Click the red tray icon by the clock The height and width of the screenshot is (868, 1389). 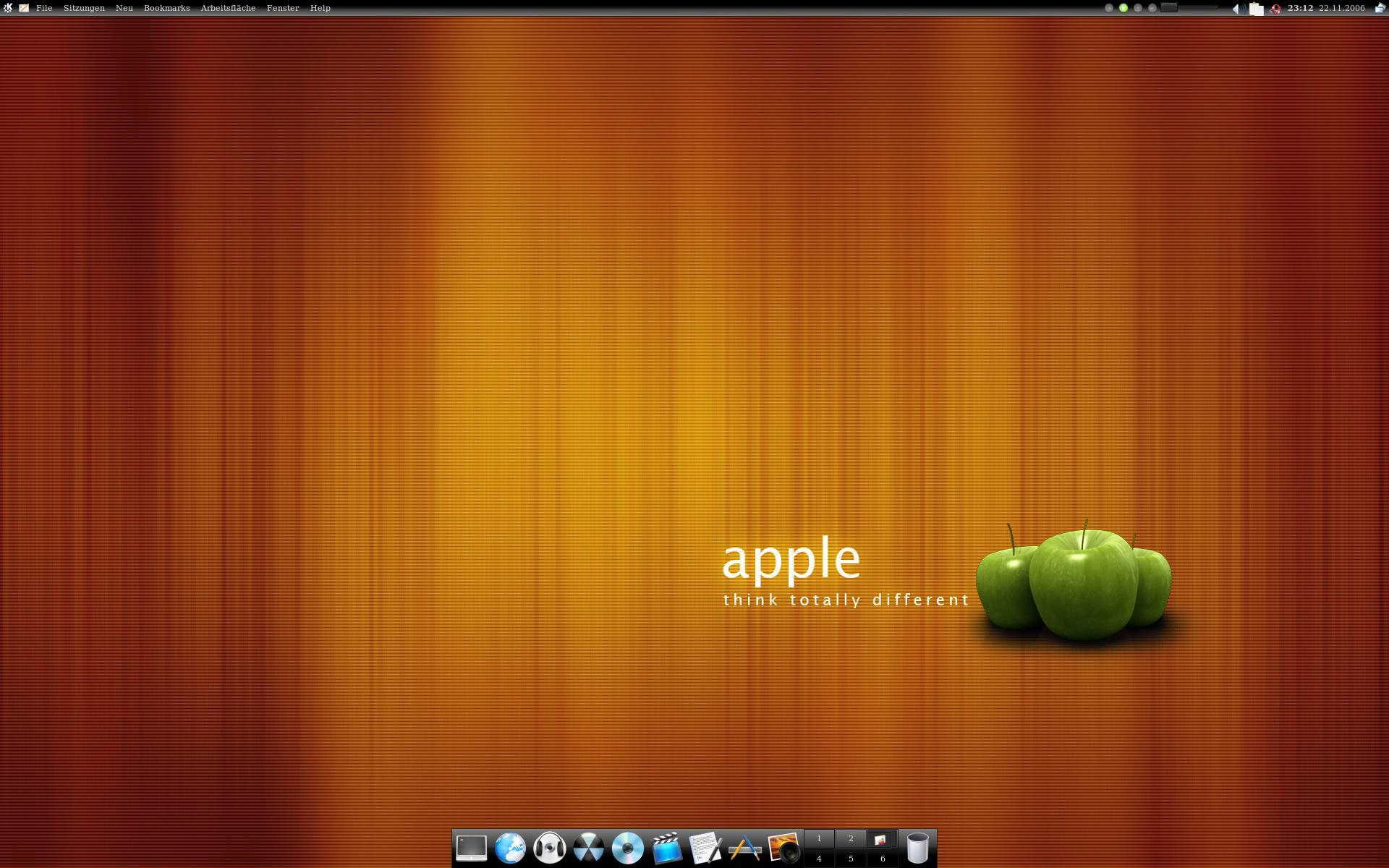(x=1275, y=9)
